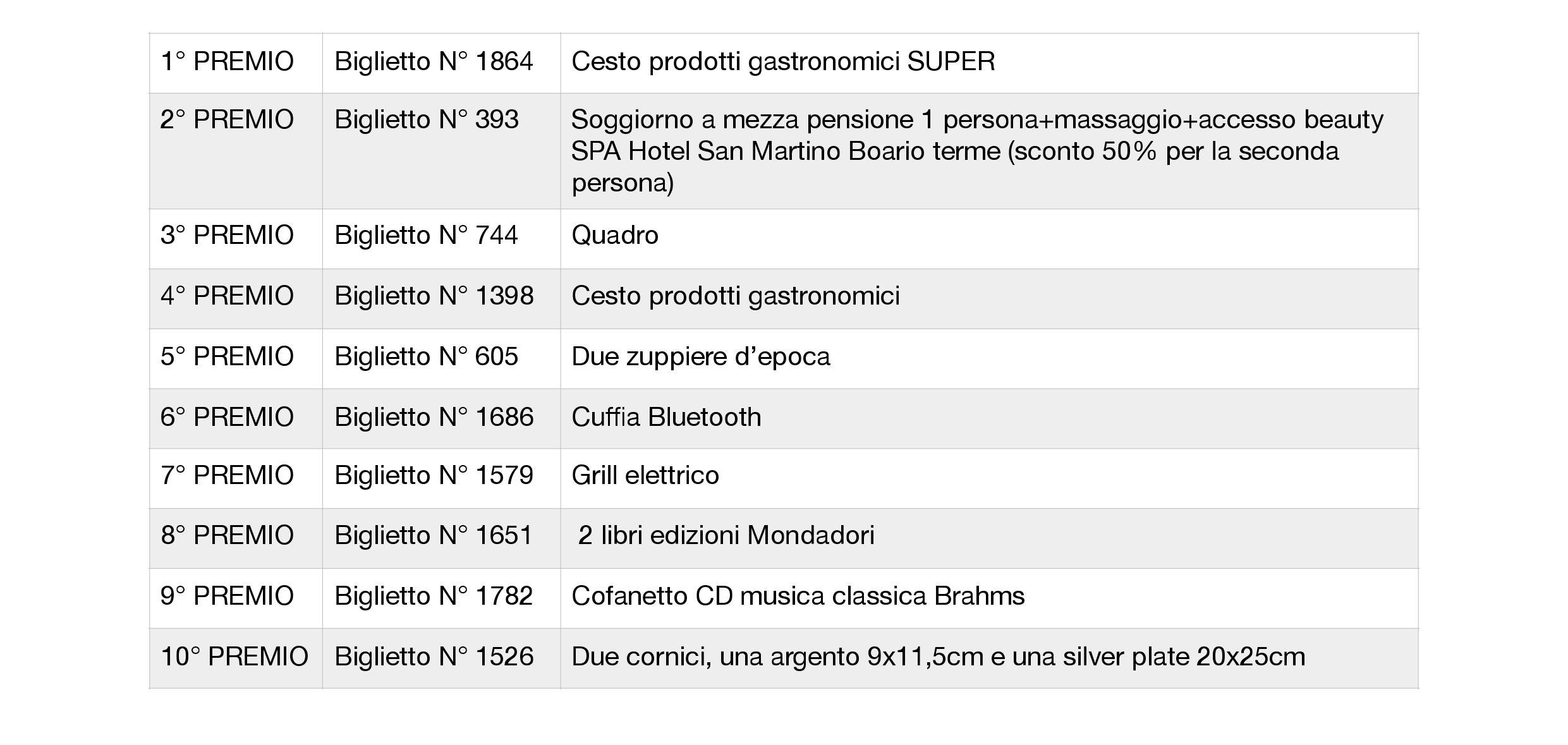
Task: Click the 'Grill elettrico' cell
Action: 645,476
